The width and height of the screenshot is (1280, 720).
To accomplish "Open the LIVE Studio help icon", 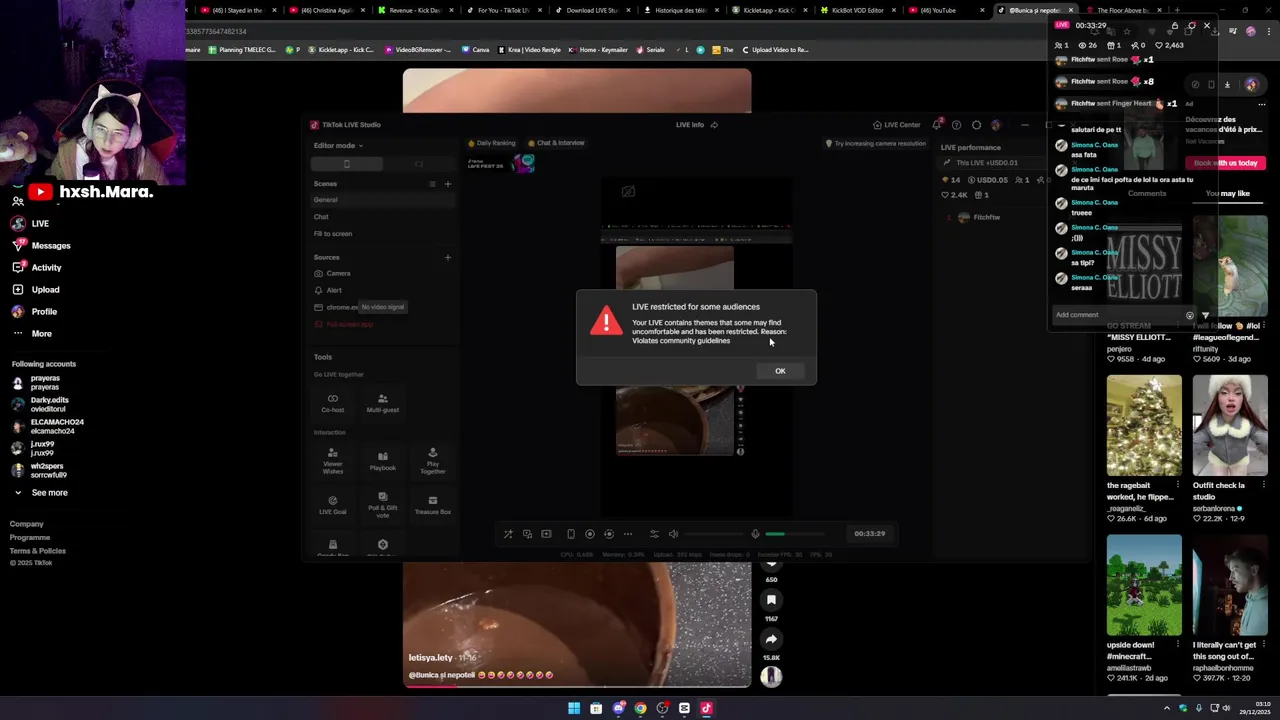I will click(957, 125).
